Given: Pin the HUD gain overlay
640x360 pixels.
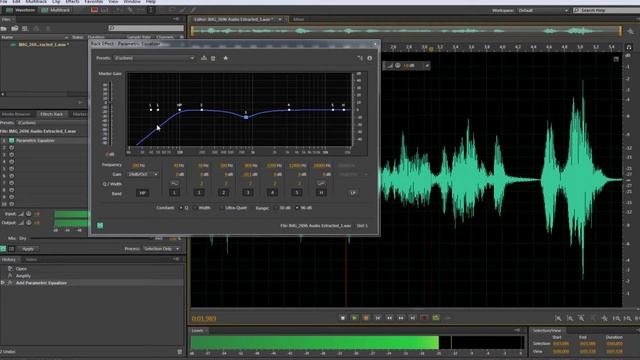Looking at the screenshot, I should [427, 65].
